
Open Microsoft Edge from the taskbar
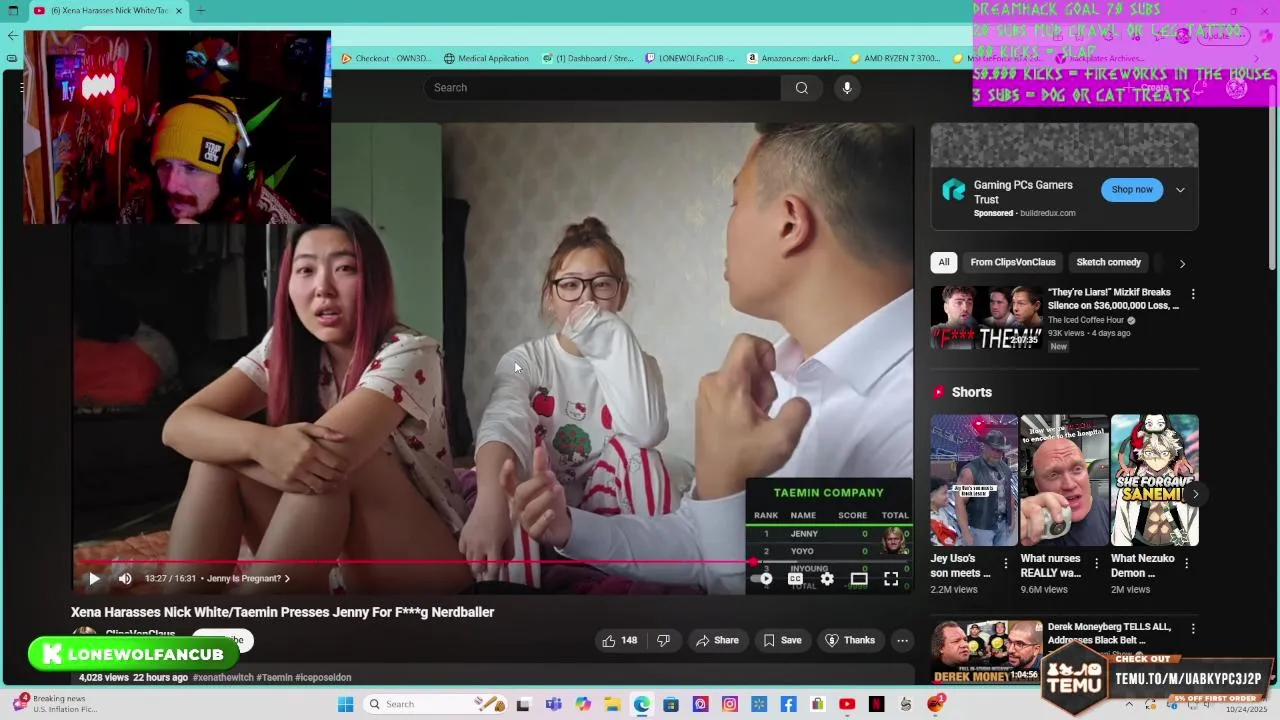pyautogui.click(x=641, y=704)
